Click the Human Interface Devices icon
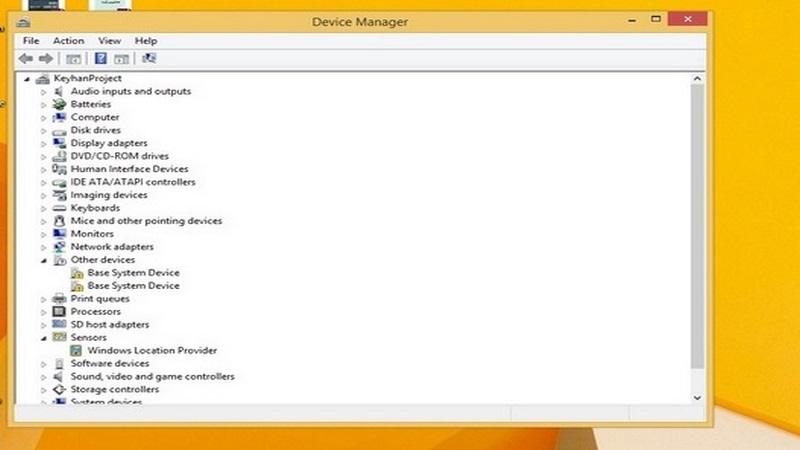 [59, 169]
